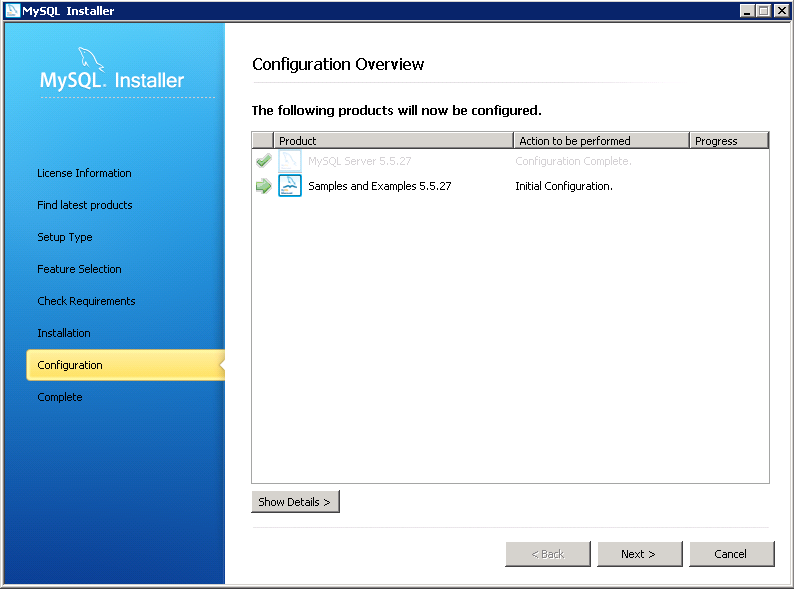Viewport: 794px width, 589px height.
Task: Click the Cancel button
Action: pos(731,554)
